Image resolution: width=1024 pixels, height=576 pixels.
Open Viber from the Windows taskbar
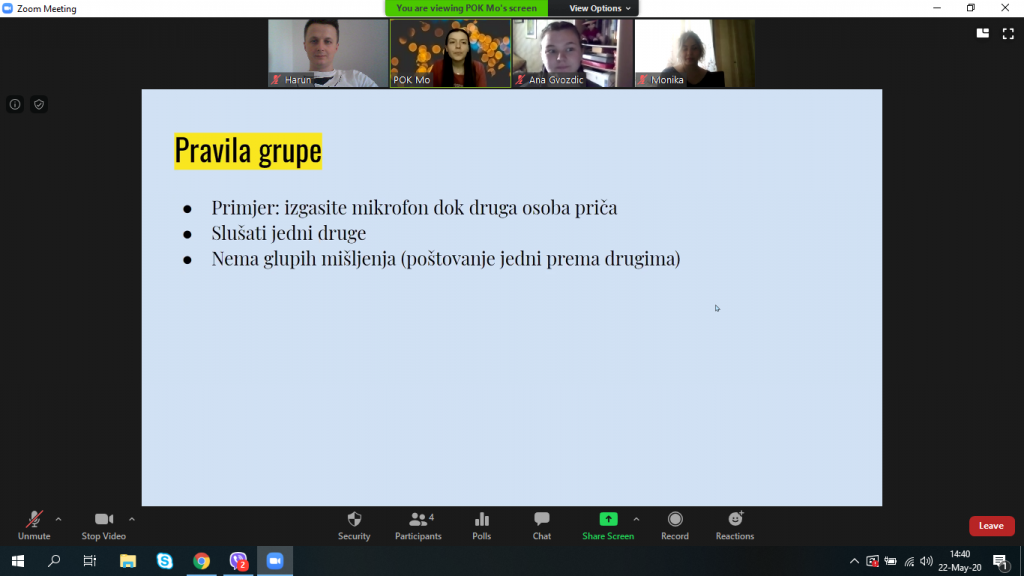pos(238,561)
